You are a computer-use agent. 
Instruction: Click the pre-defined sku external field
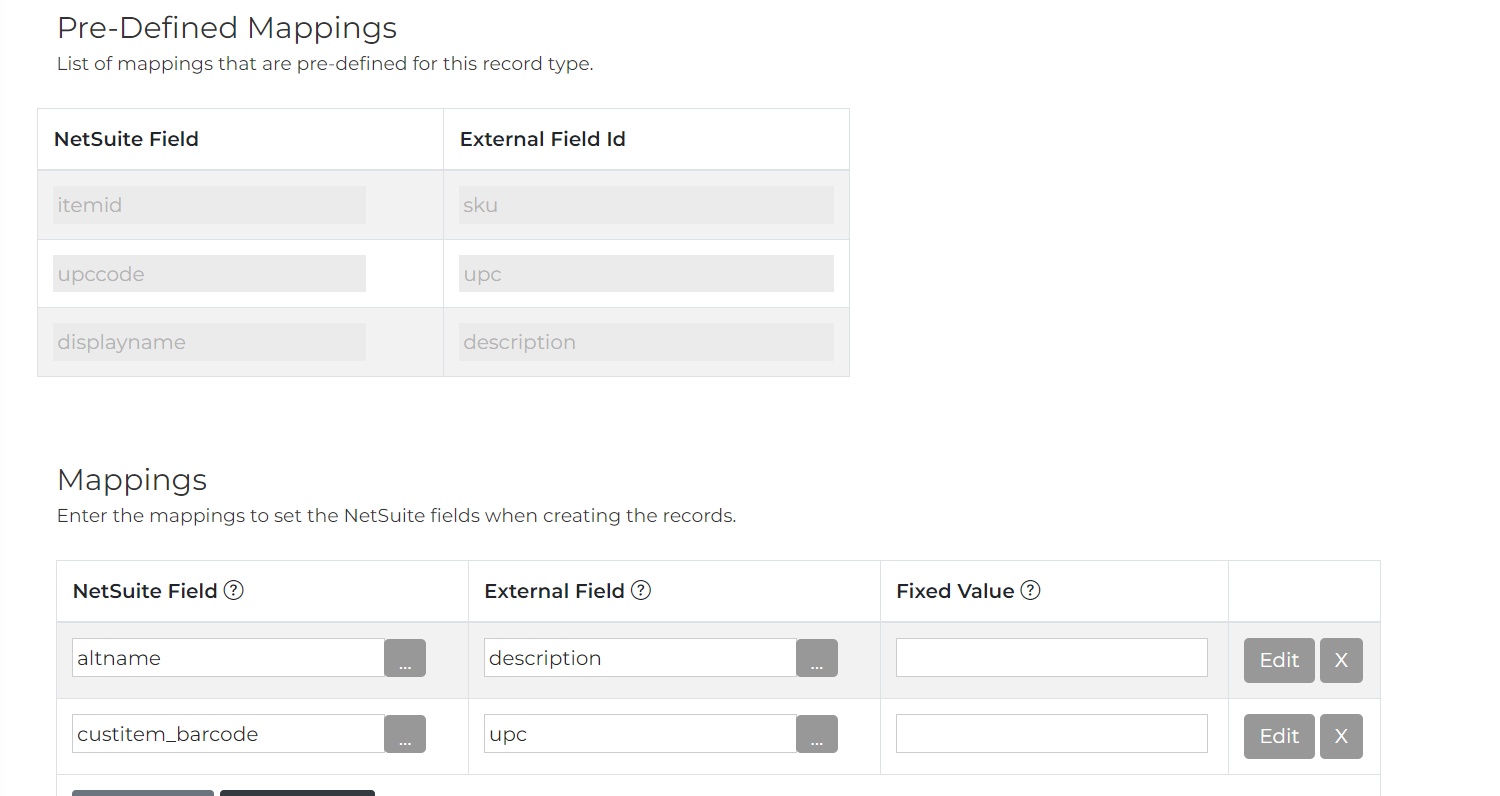646,205
